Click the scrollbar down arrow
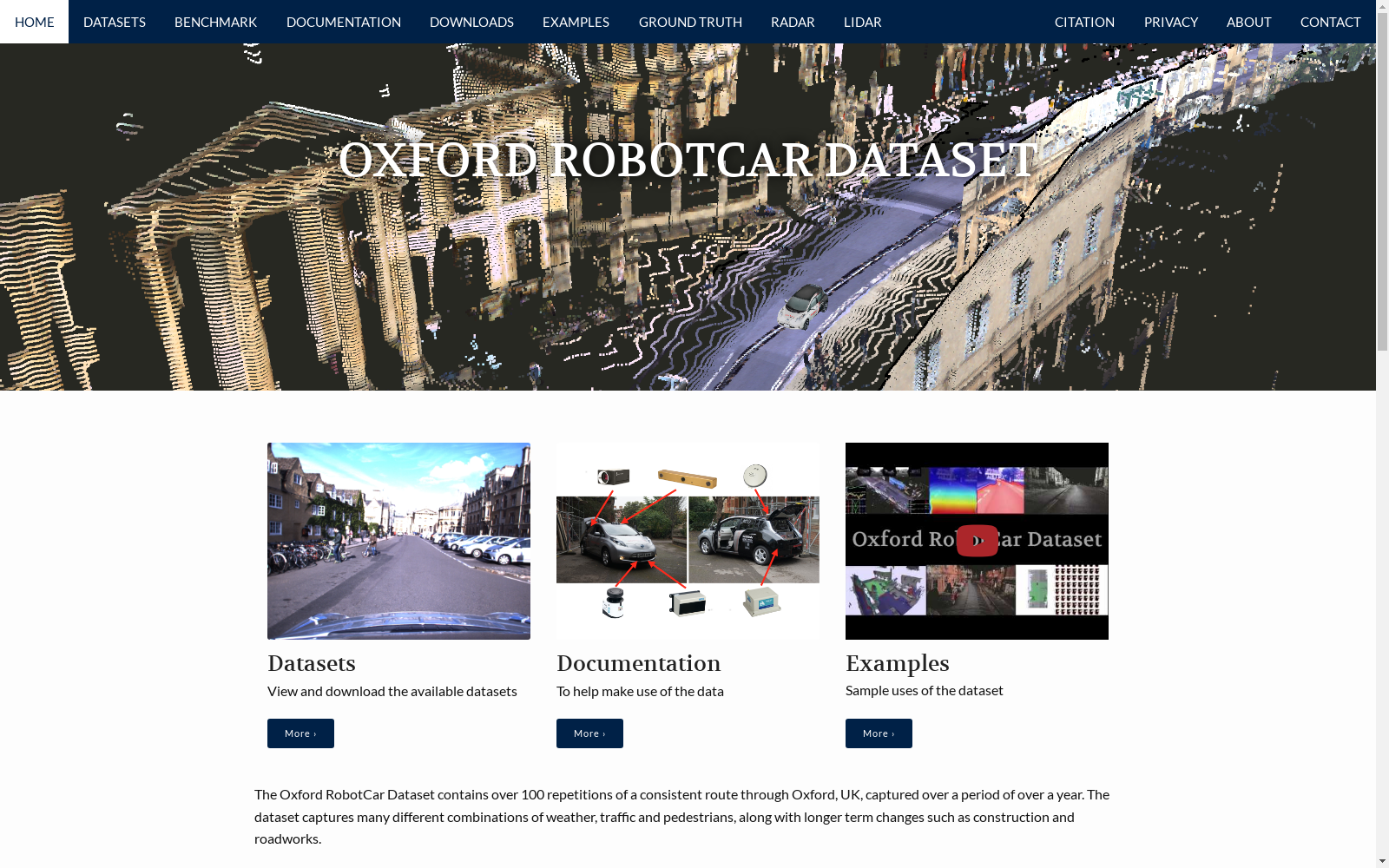Viewport: 1389px width, 868px height. 1382,861
